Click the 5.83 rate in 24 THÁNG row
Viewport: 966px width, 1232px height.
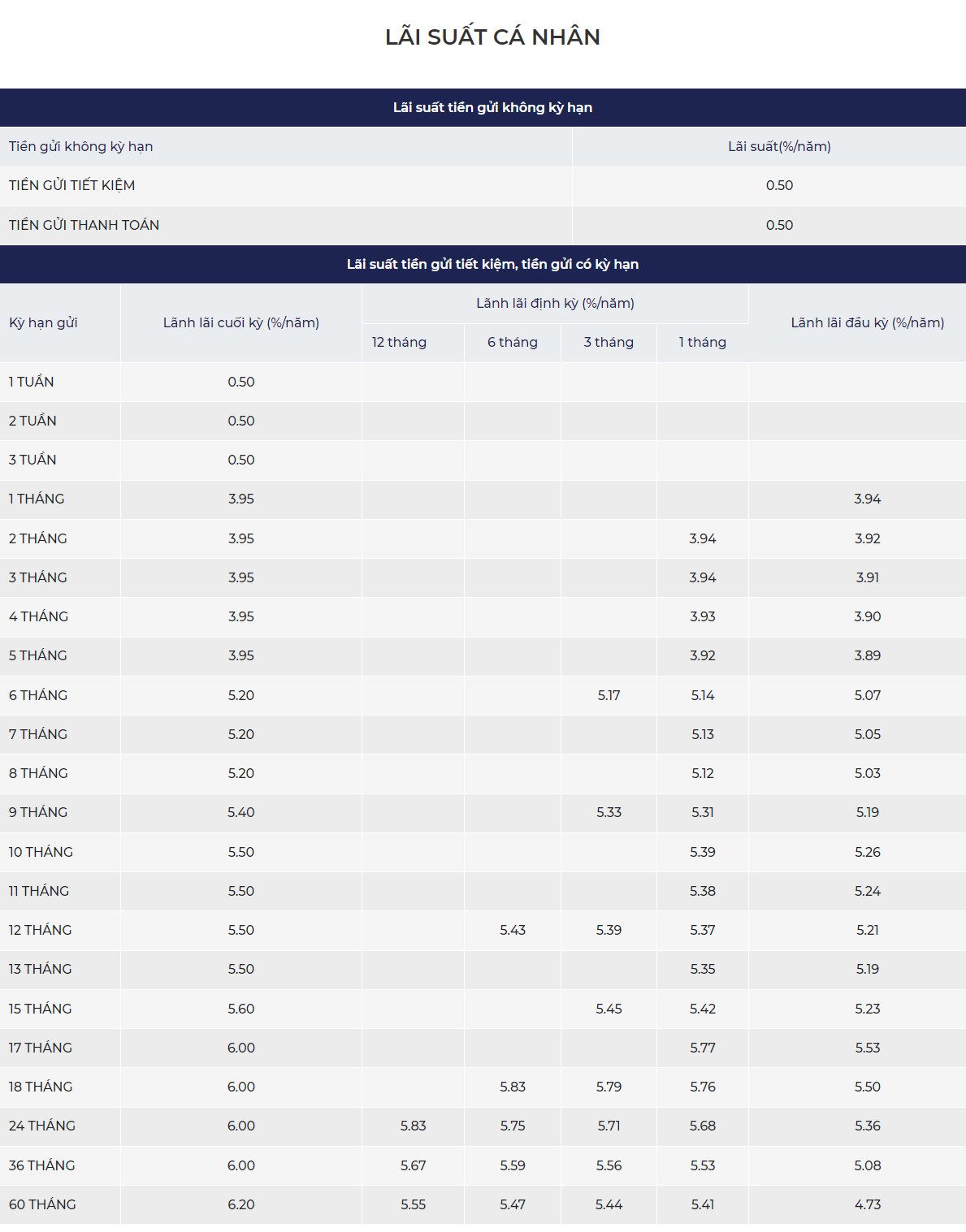(413, 1126)
